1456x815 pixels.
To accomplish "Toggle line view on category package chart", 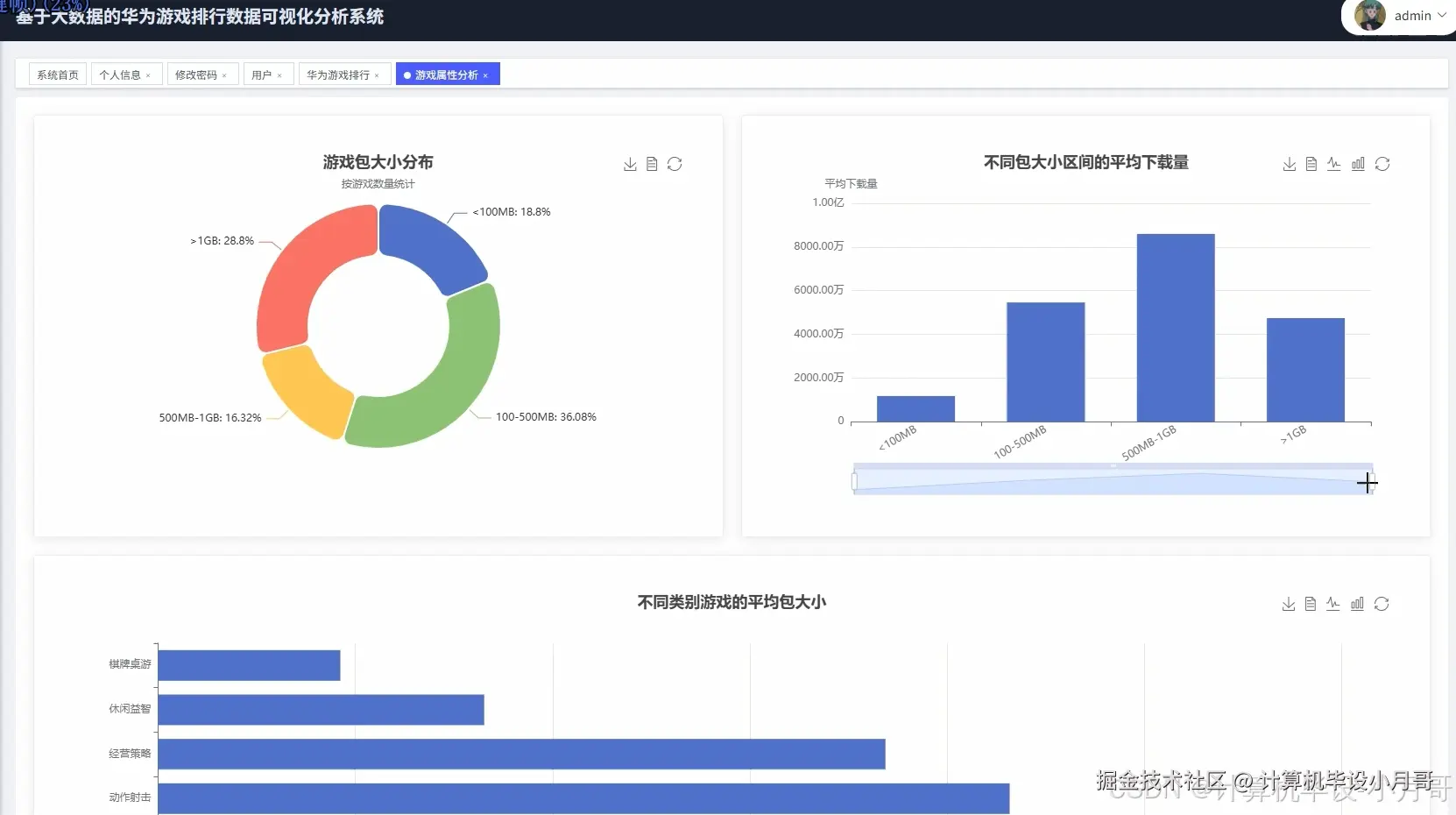I will 1332,603.
